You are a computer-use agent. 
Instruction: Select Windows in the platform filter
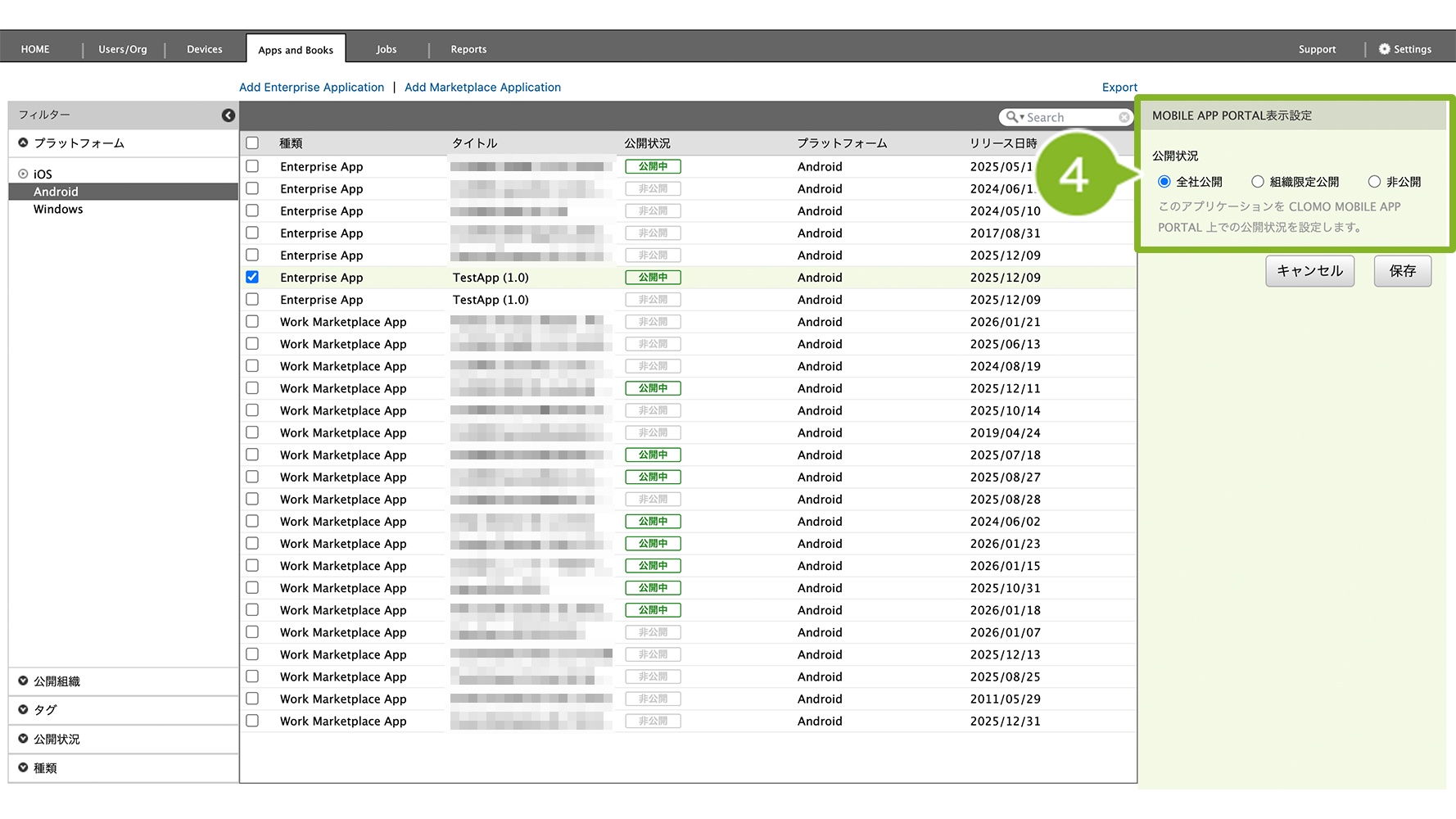point(58,210)
